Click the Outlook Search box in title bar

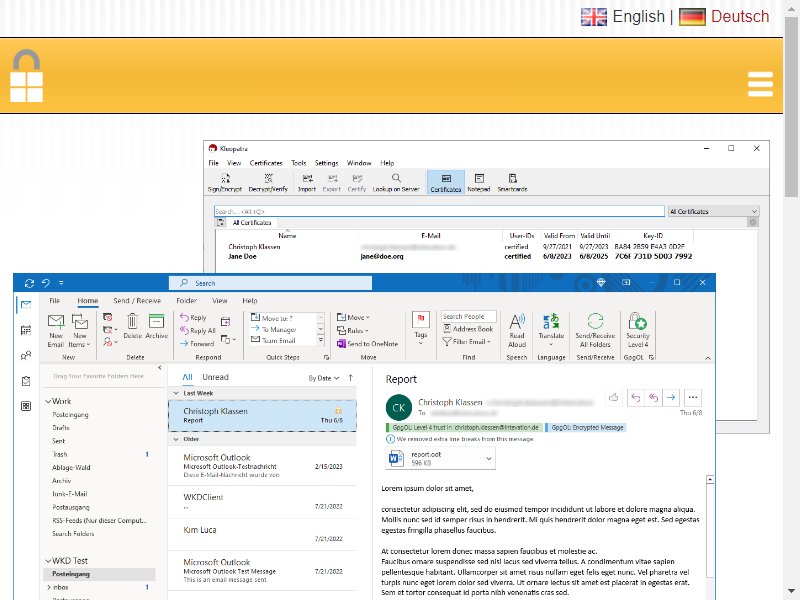[270, 283]
